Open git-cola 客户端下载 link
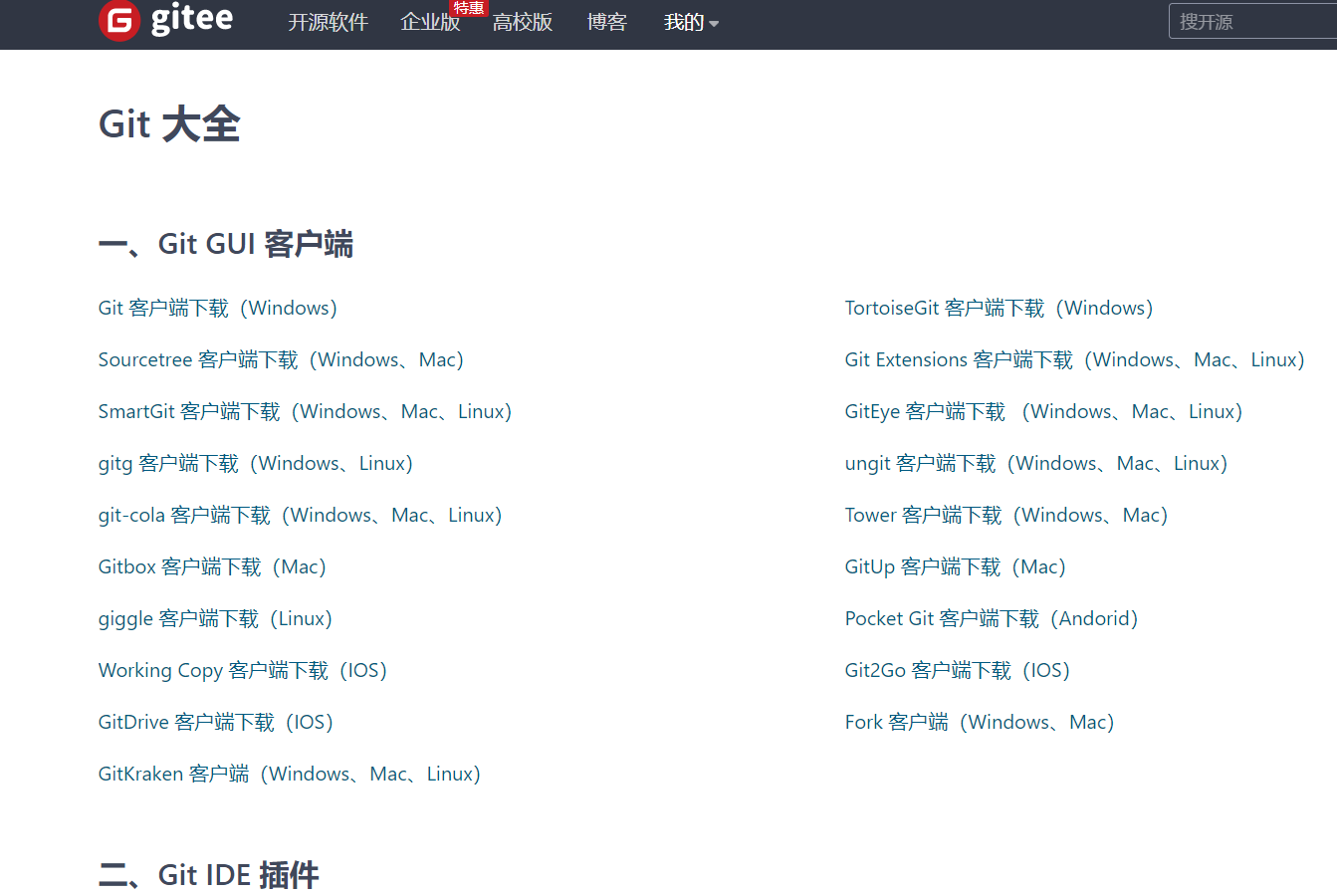The image size is (1337, 896). [x=301, y=516]
